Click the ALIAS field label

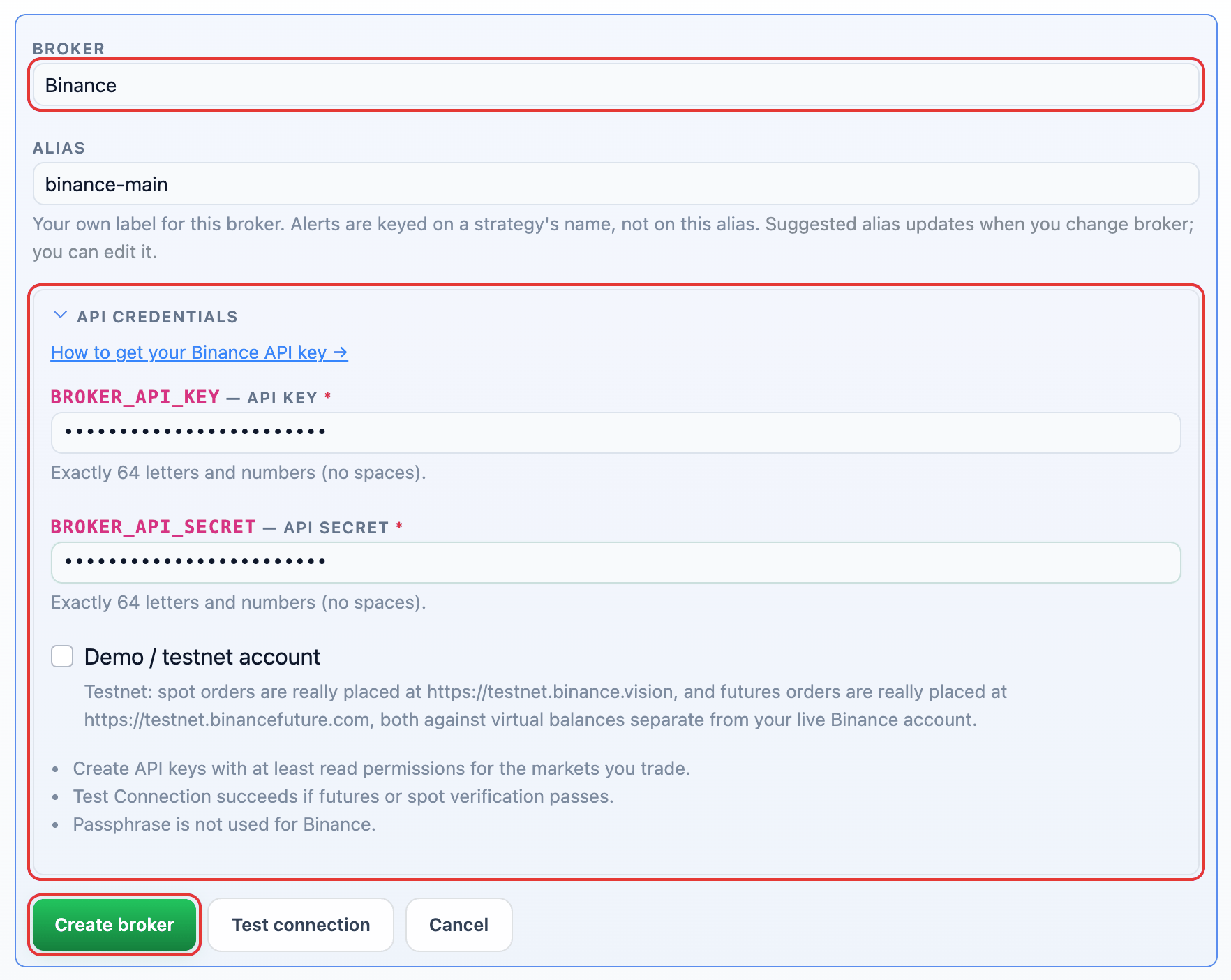[x=59, y=148]
